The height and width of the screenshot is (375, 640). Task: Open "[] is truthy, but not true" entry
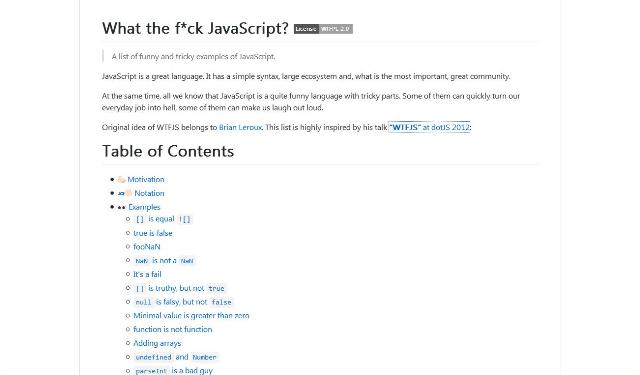[180, 288]
